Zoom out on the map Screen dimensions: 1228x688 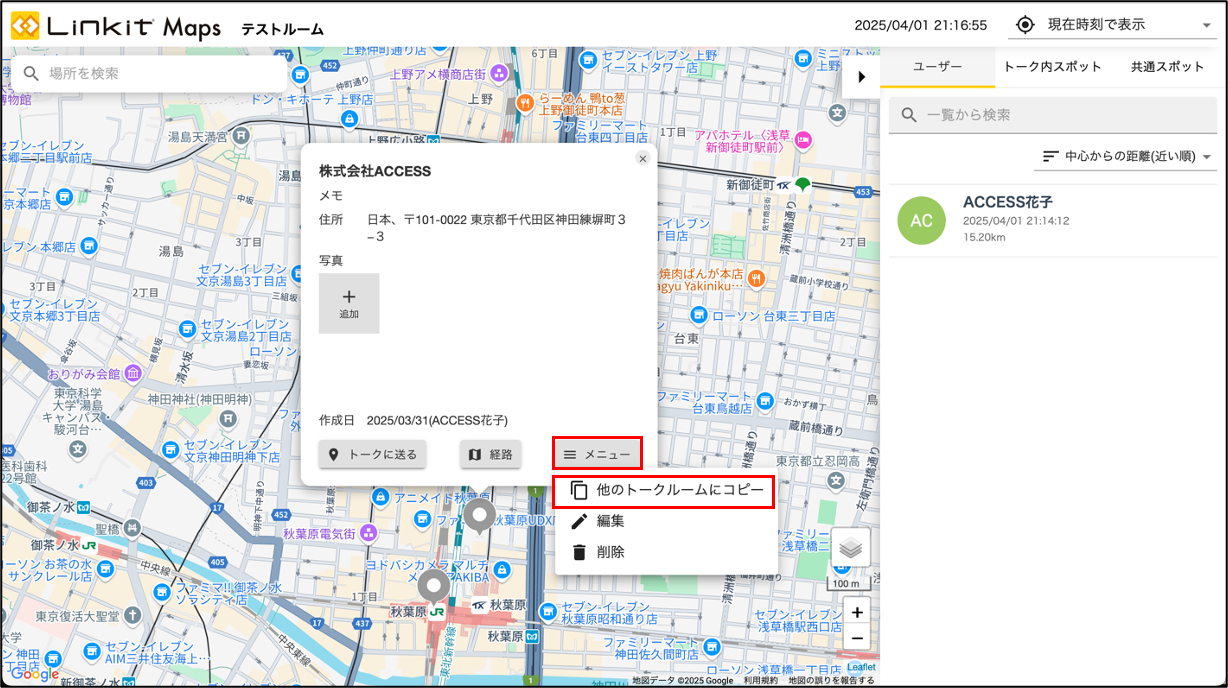point(857,638)
